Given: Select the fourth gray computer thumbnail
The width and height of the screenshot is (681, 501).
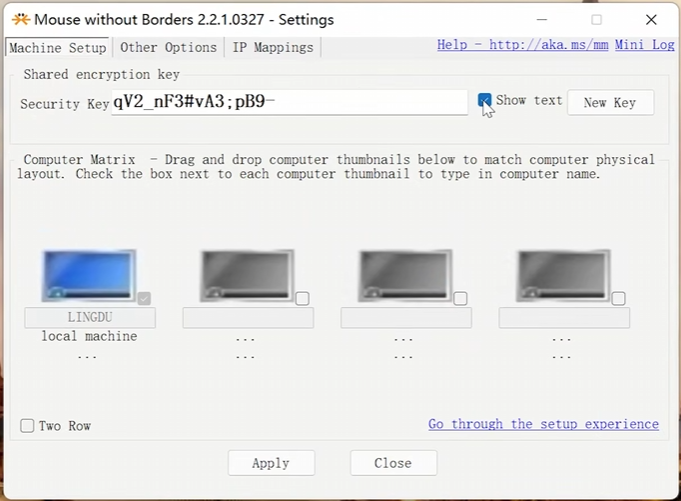Looking at the screenshot, I should click(563, 275).
